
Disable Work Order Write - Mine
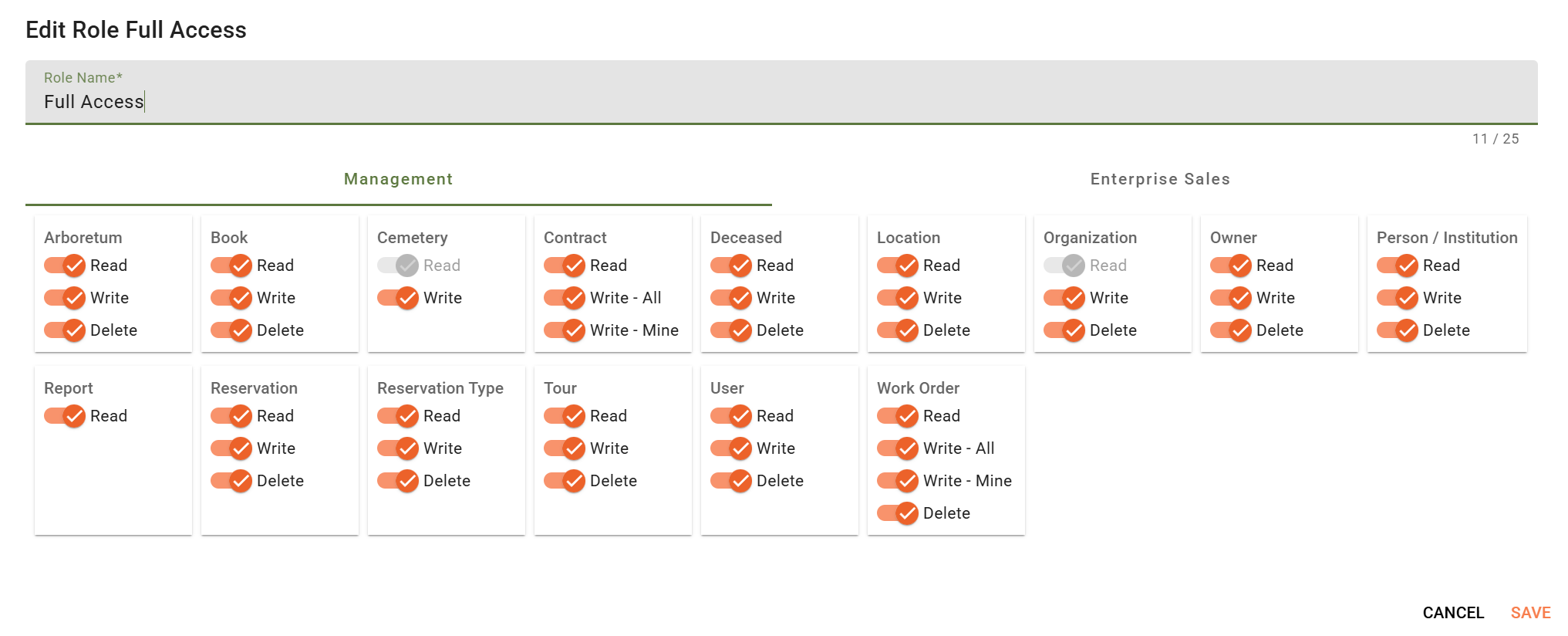(899, 481)
